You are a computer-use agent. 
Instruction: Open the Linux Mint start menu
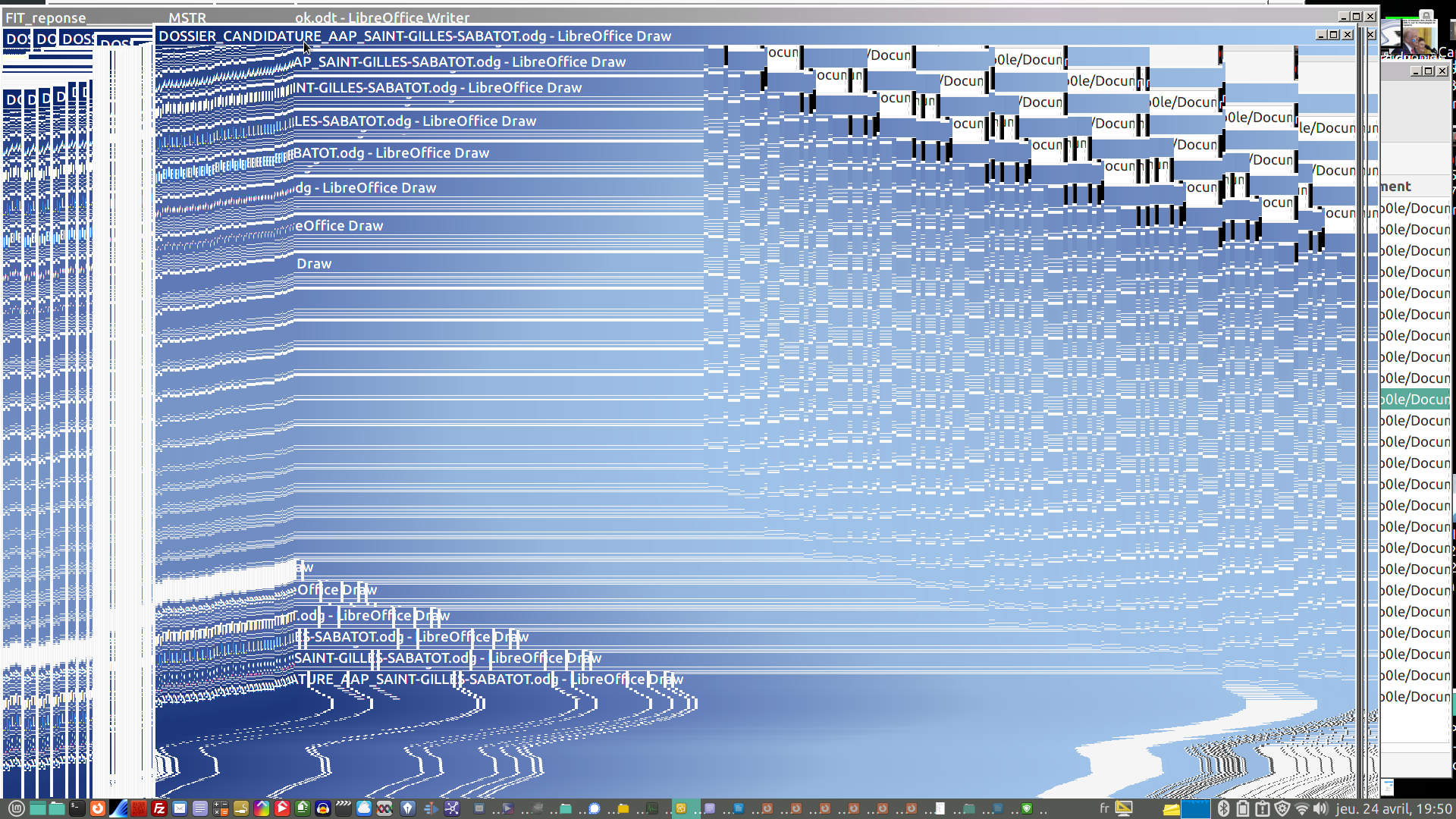pyautogui.click(x=17, y=808)
